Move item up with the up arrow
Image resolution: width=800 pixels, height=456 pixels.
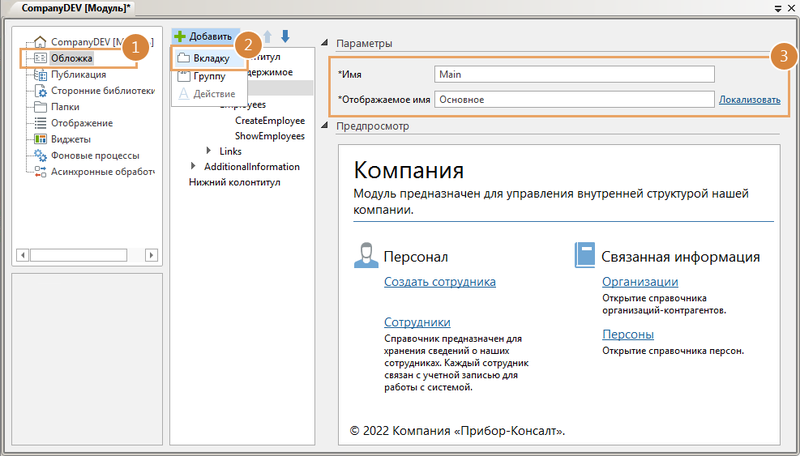[x=267, y=36]
